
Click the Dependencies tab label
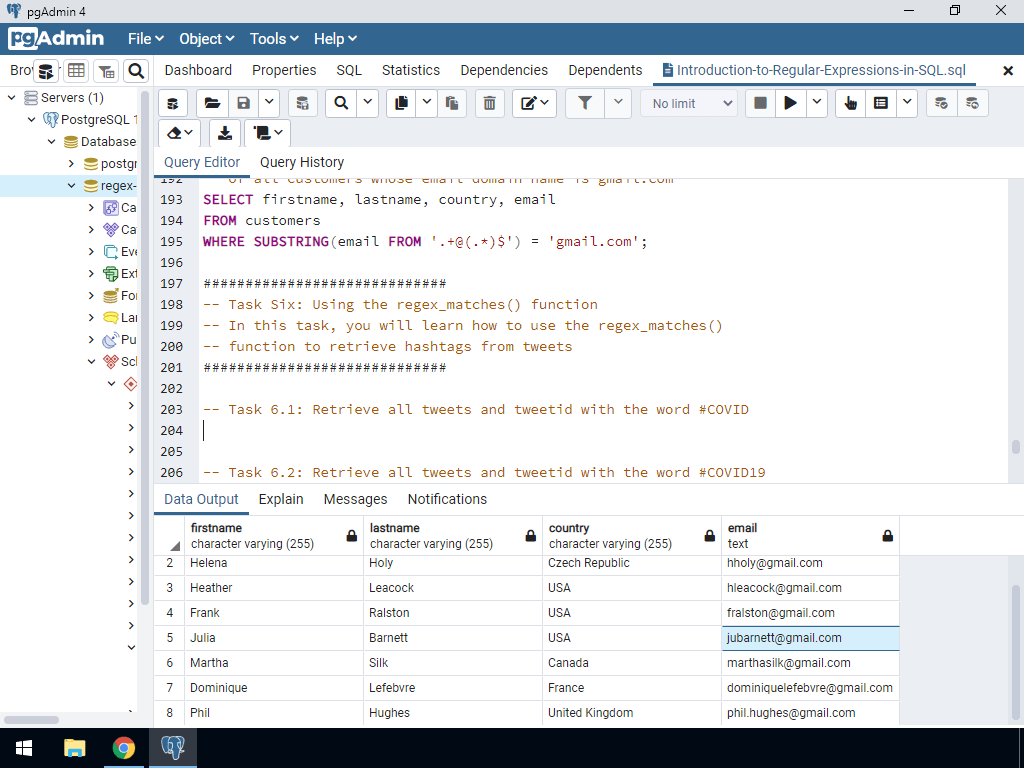pos(504,70)
